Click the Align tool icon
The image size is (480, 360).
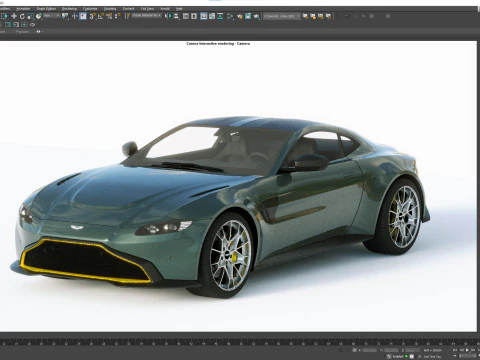[176, 16]
